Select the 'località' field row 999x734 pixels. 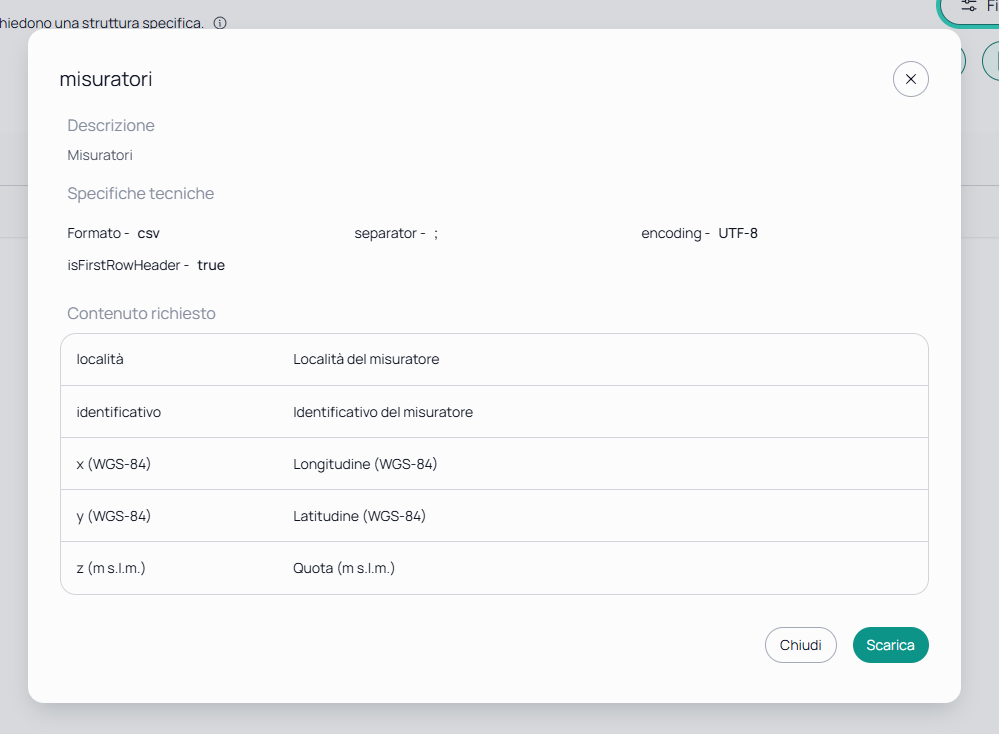494,359
